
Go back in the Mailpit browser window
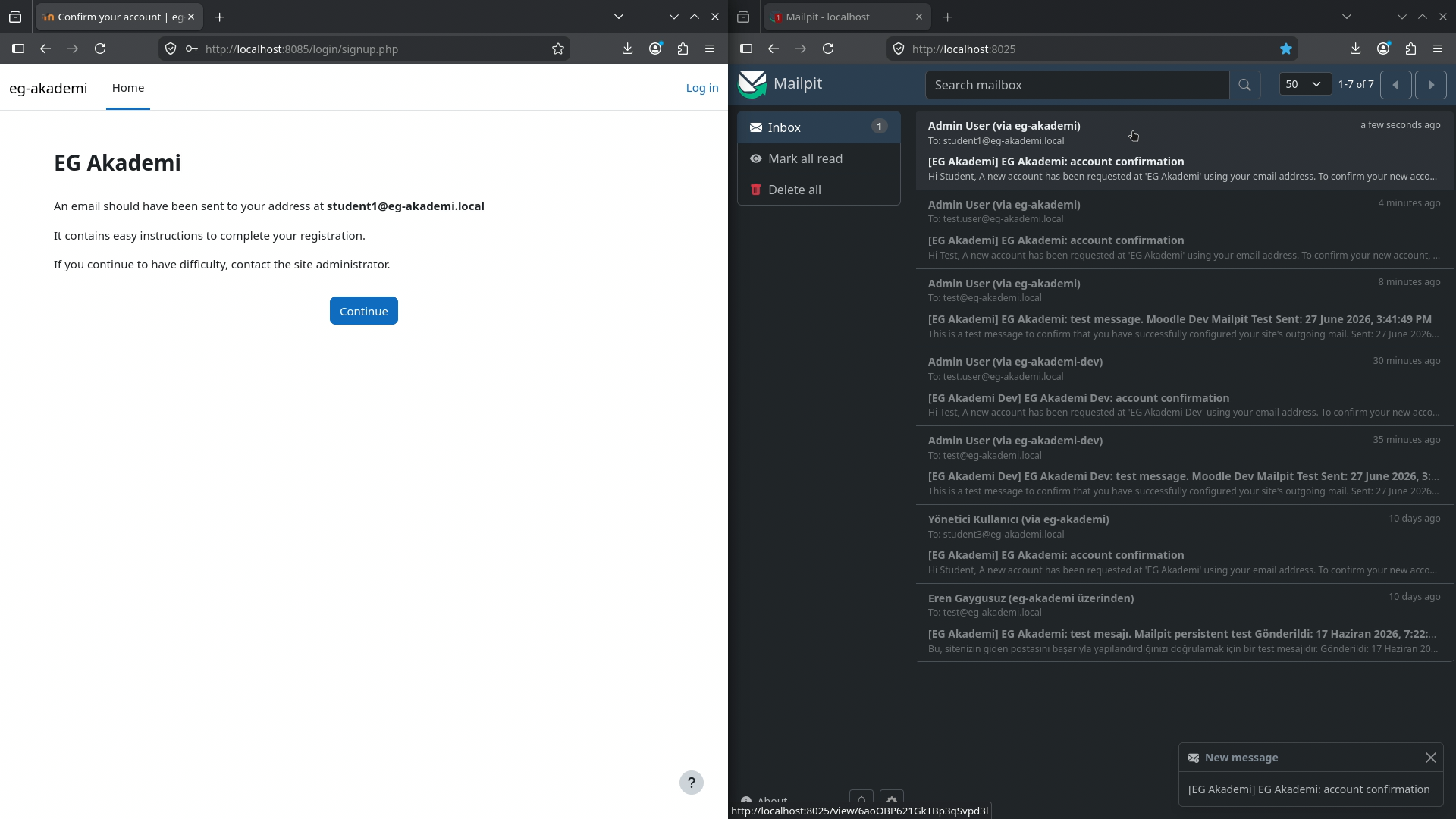coord(773,49)
